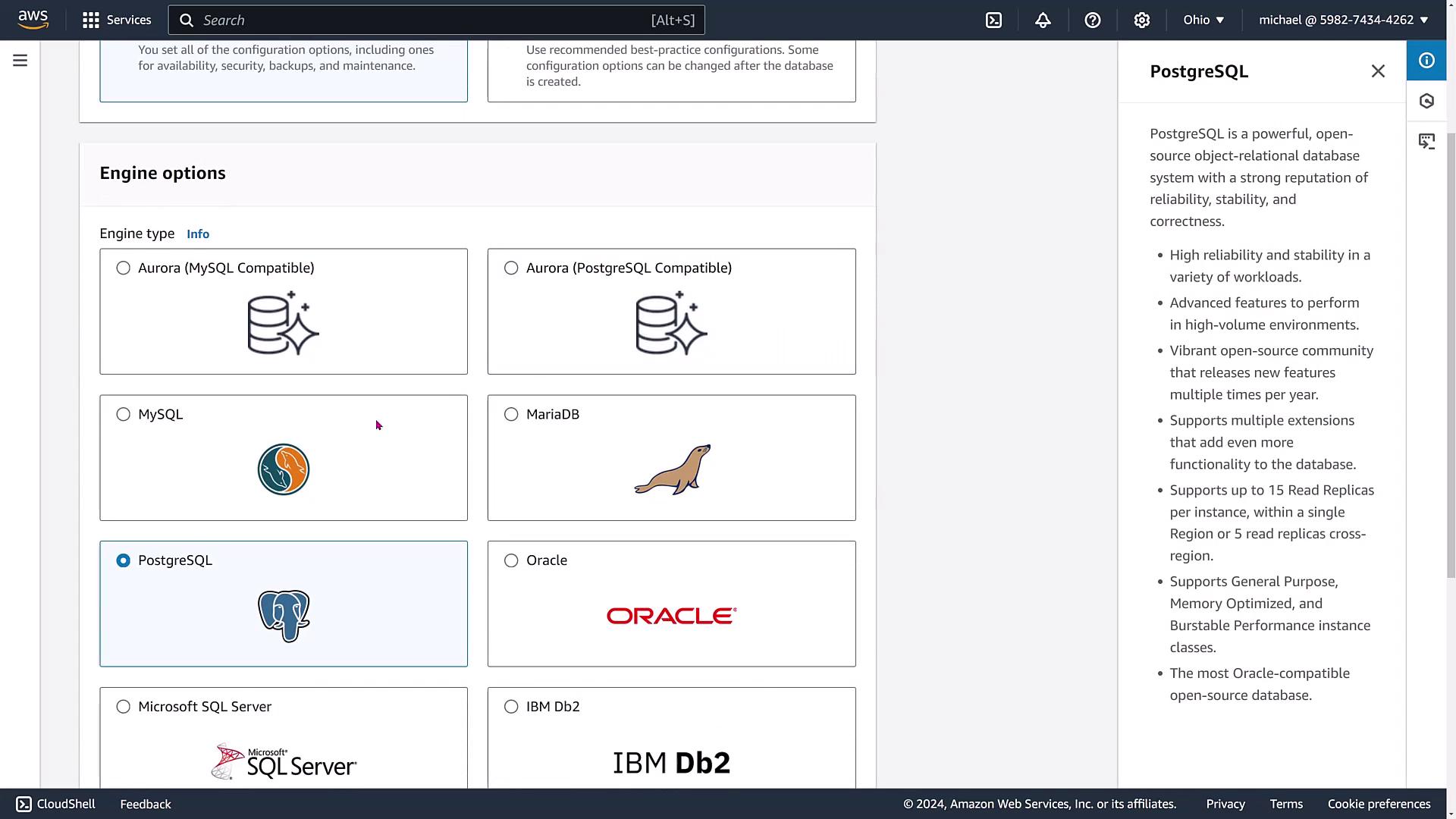This screenshot has height=819, width=1456.
Task: Click the AWS search input field
Action: pyautogui.click(x=425, y=20)
